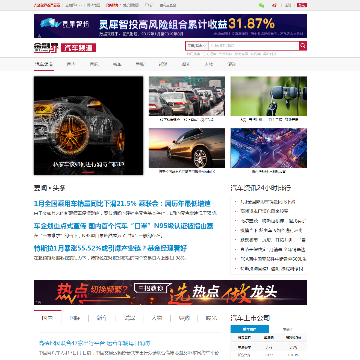This screenshot has width=360, height=360.
Task: Select the active nav tab with red underline
Action: (44, 64)
